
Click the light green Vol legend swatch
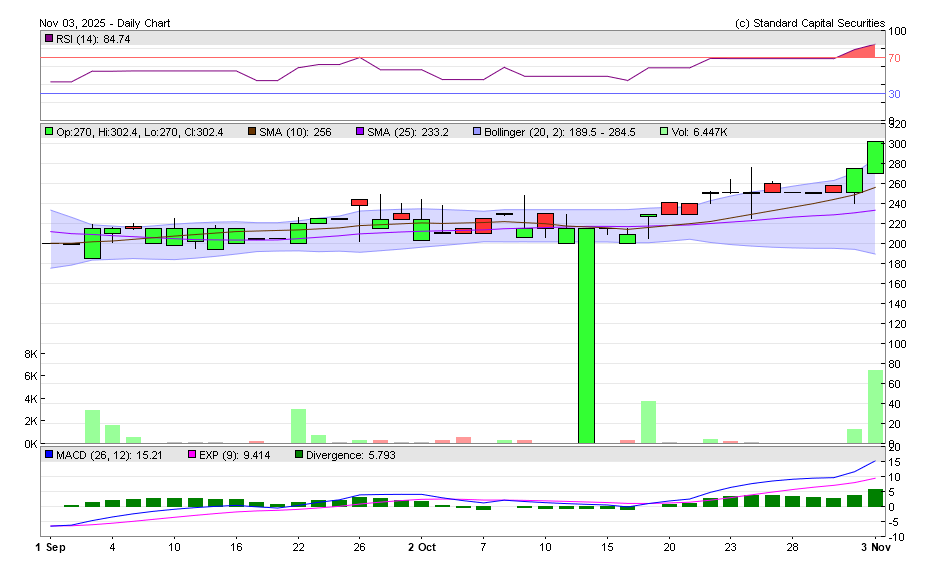click(x=664, y=131)
